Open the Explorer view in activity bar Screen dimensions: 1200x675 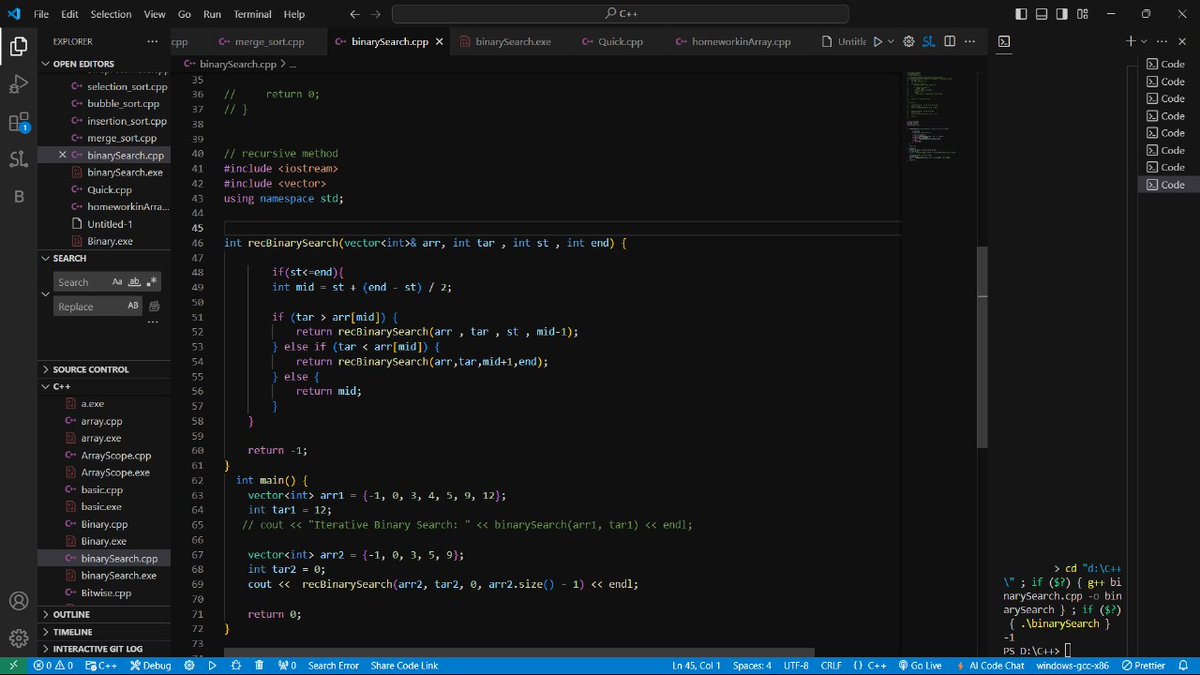coord(18,46)
